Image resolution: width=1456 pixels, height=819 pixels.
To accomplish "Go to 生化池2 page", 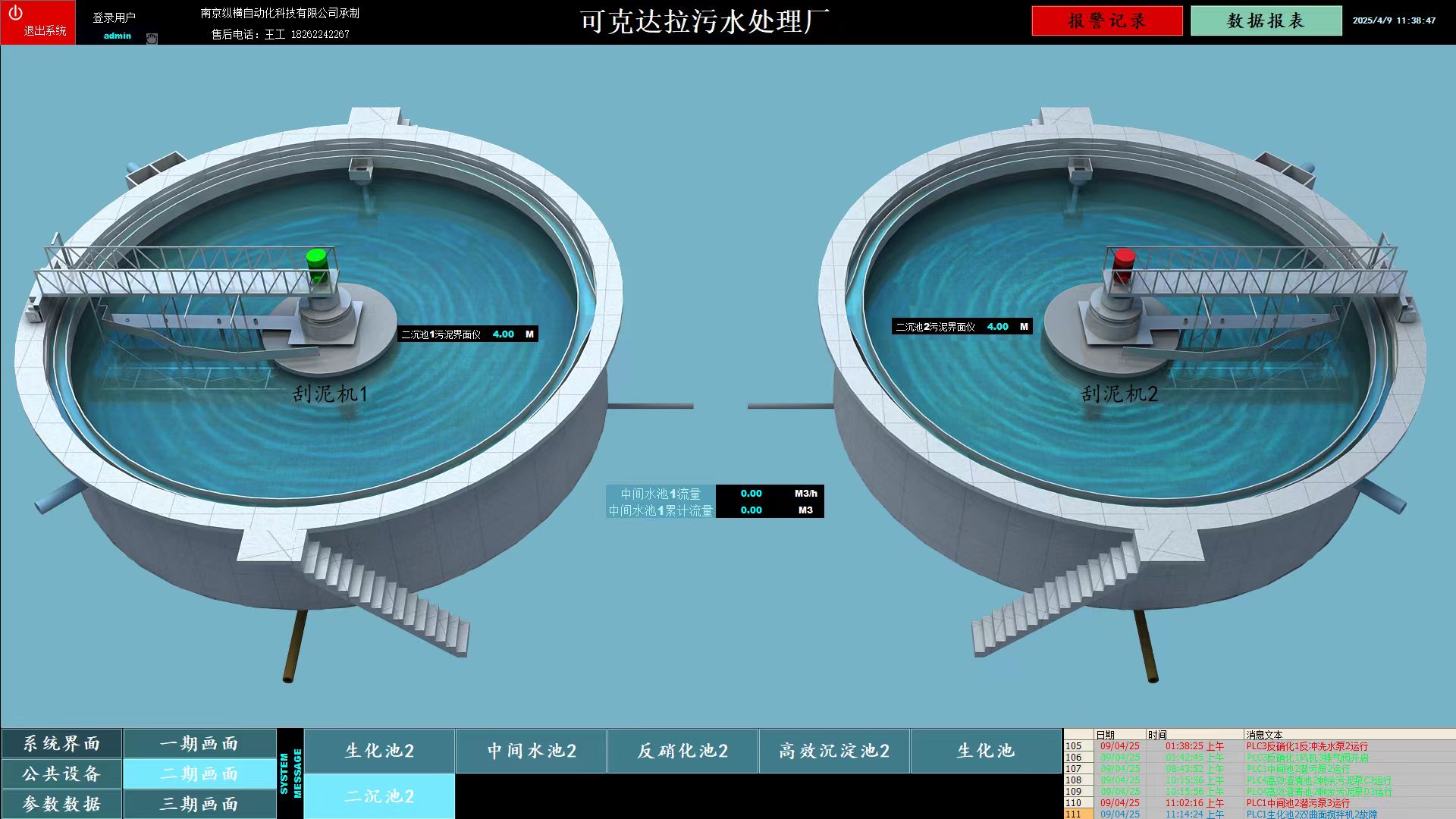I will click(379, 751).
